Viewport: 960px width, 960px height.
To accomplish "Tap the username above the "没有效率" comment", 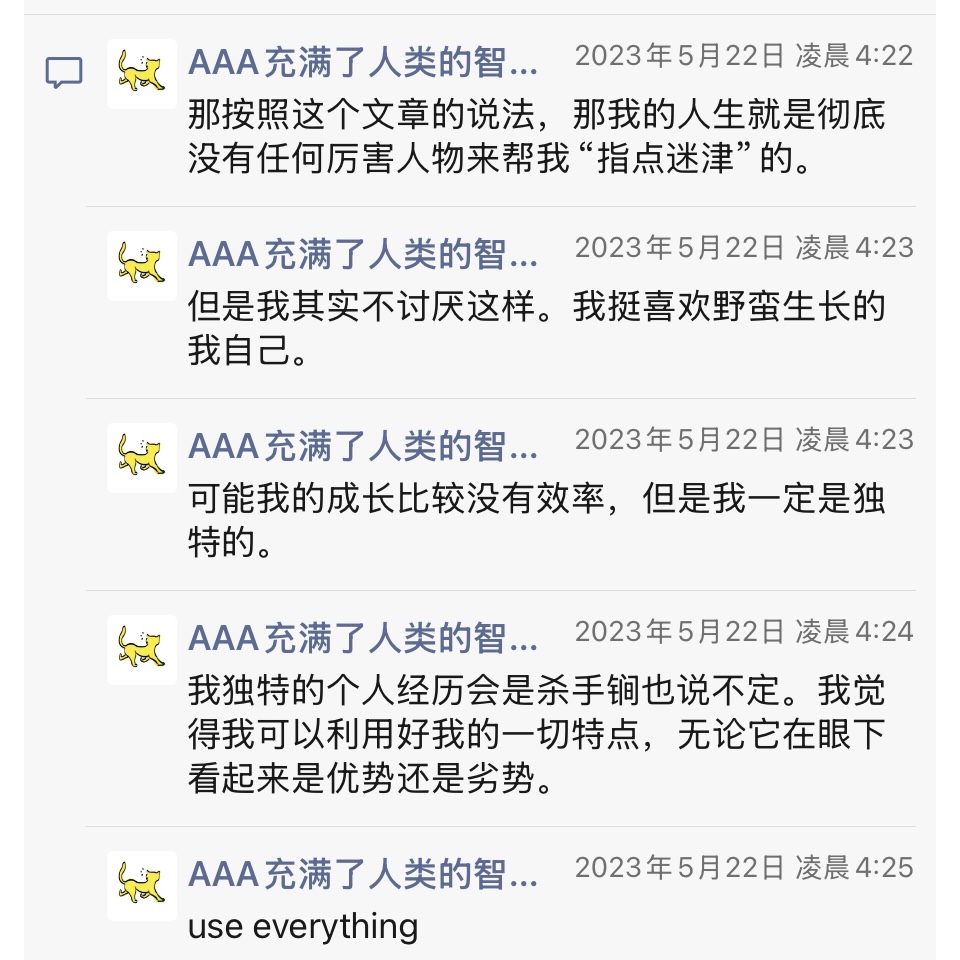I will 363,448.
